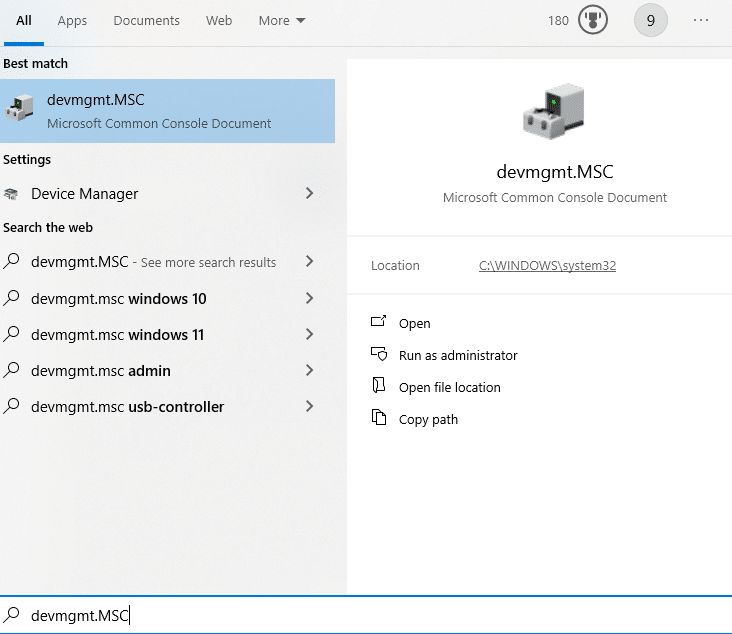Viewport: 732px width, 634px height.
Task: Switch to the Web tab
Action: [x=218, y=21]
